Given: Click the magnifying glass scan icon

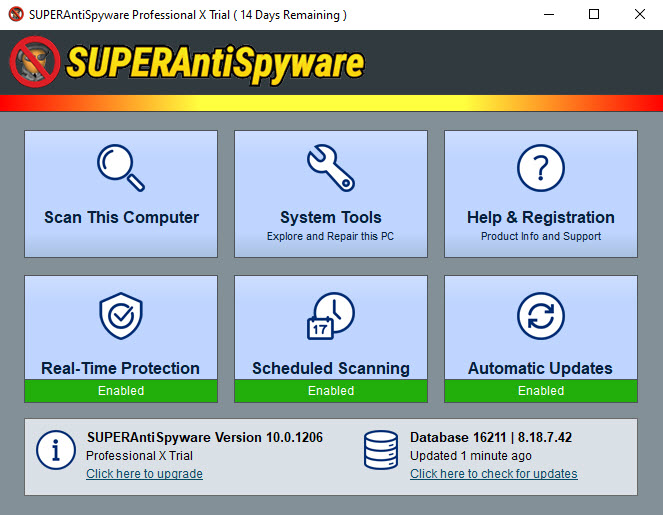Looking at the screenshot, I should (x=121, y=168).
